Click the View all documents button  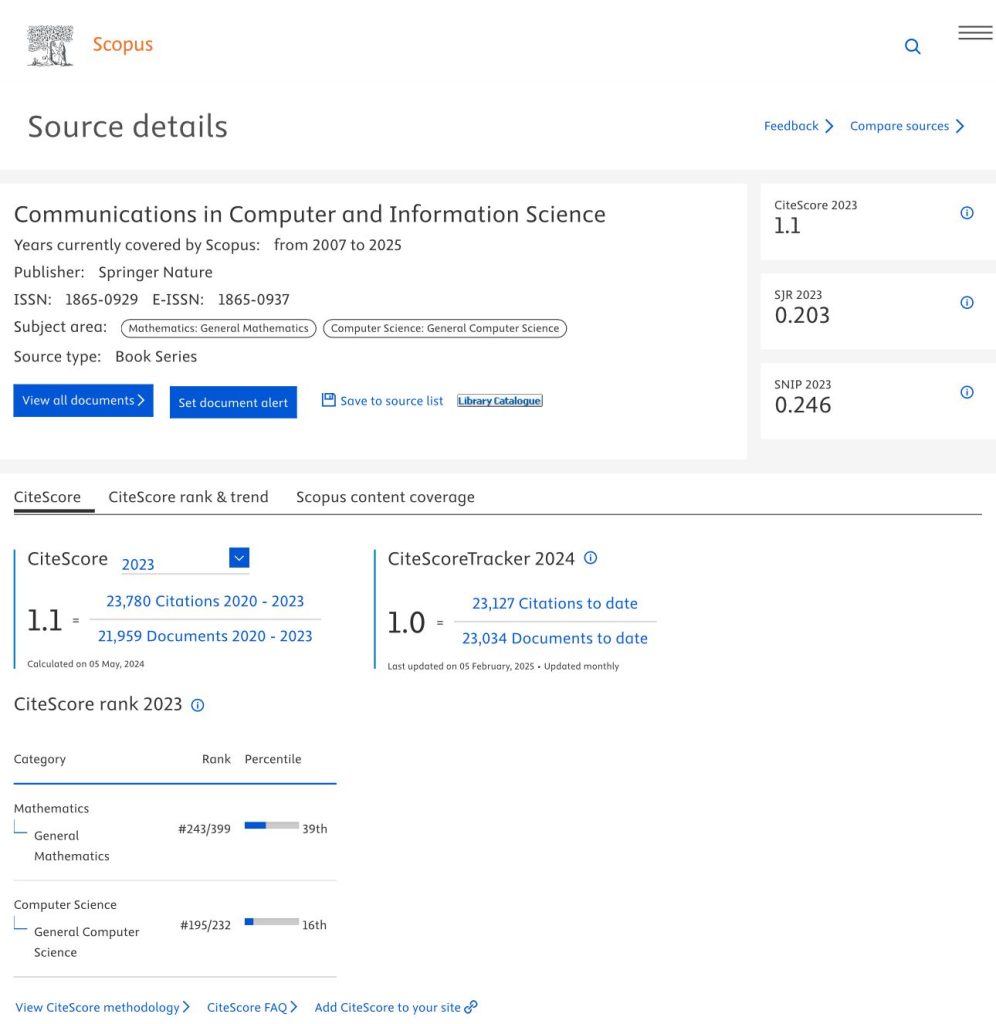point(84,400)
